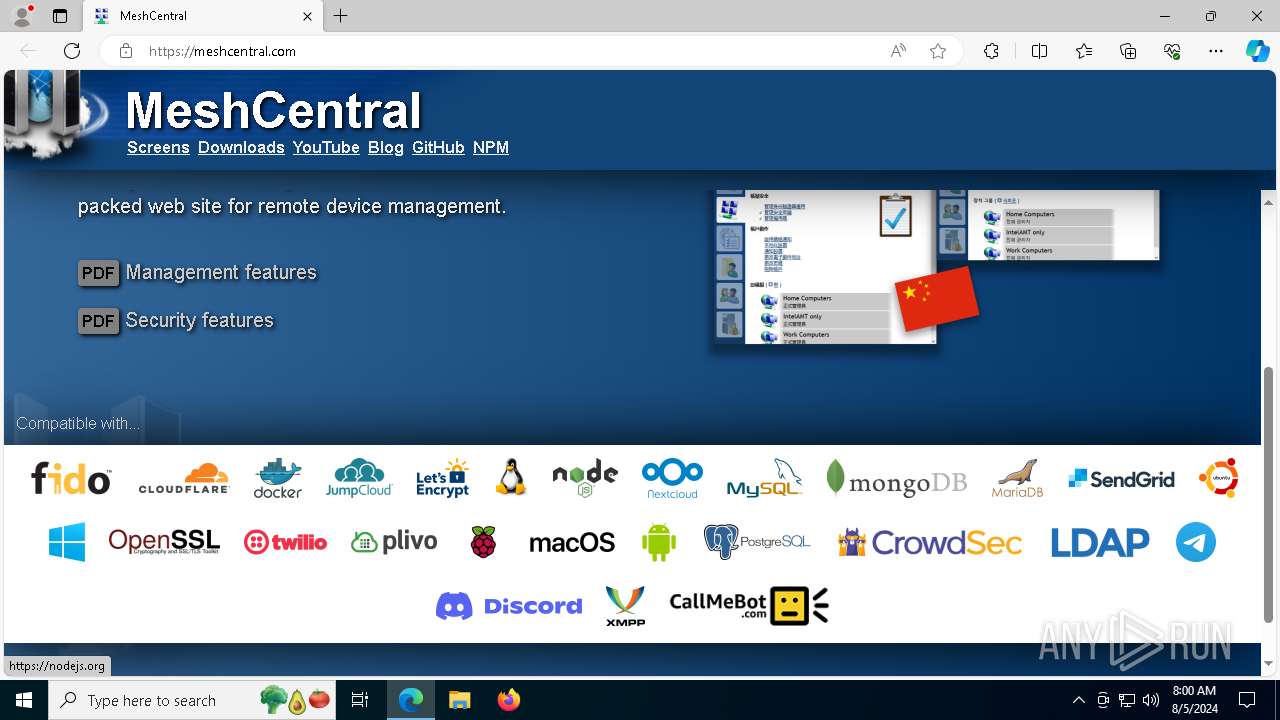This screenshot has width=1280, height=720.
Task: Open the Windows Start menu
Action: (x=24, y=700)
